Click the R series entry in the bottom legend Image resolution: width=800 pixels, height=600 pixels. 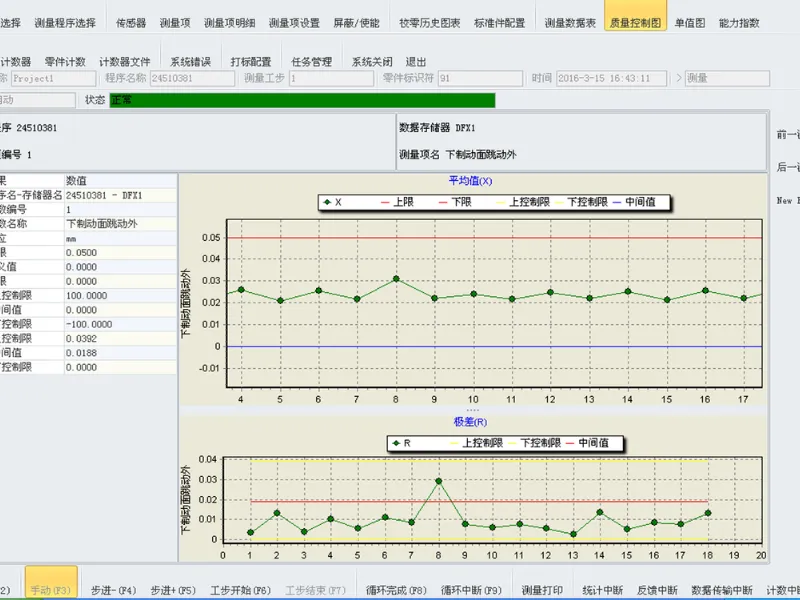[401, 443]
